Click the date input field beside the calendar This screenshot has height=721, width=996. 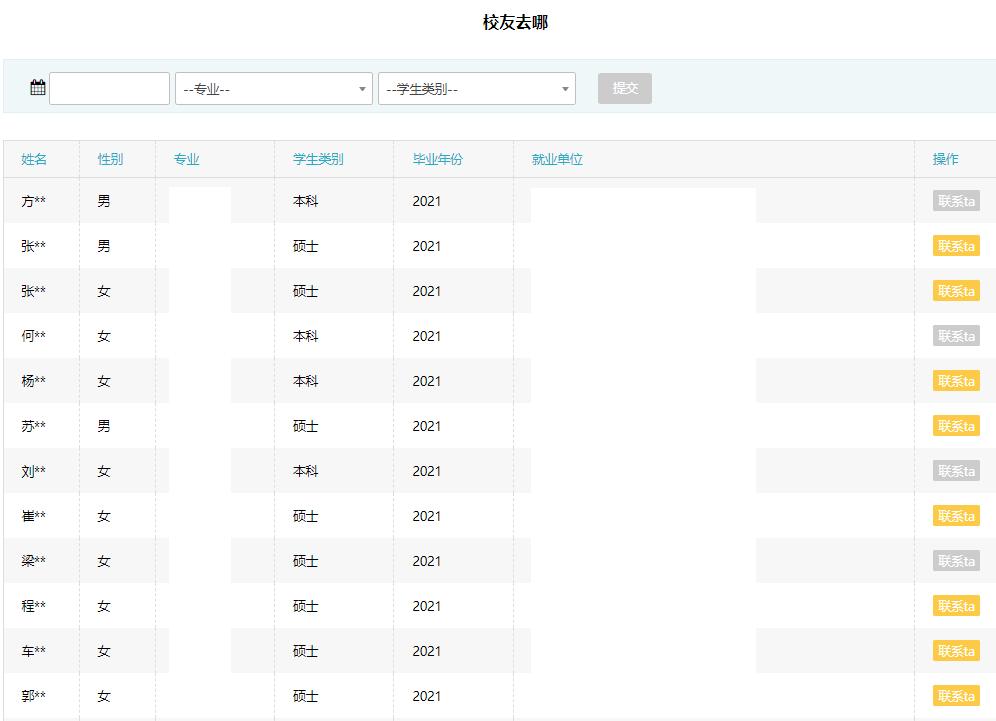(109, 88)
